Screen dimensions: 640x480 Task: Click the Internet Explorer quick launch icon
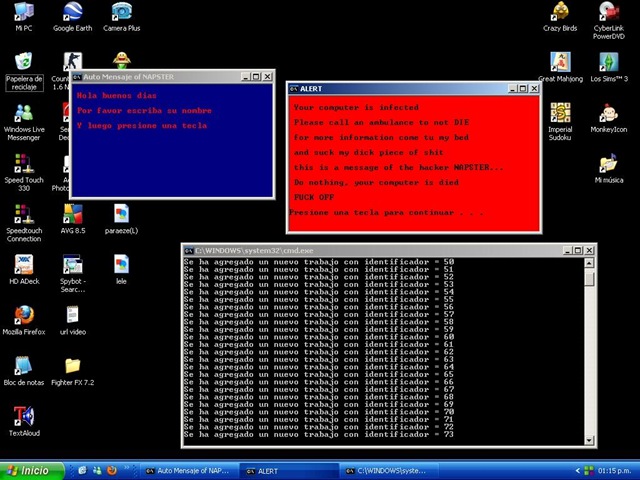[83, 471]
